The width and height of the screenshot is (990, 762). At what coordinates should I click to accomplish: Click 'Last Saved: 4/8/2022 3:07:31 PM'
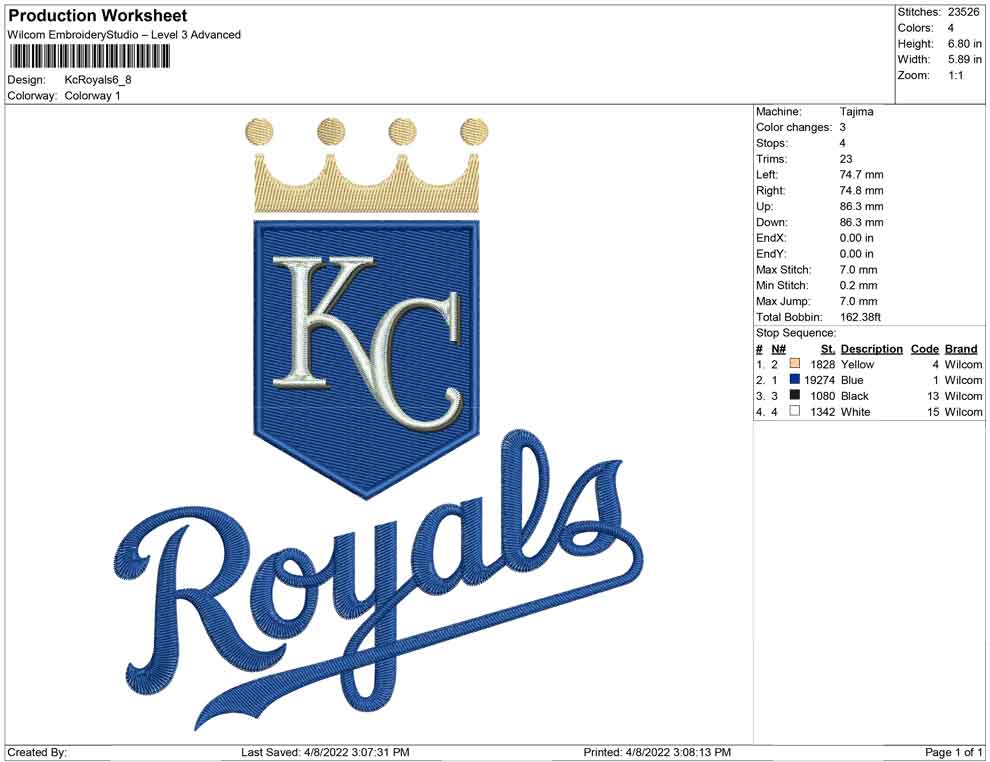pos(325,752)
